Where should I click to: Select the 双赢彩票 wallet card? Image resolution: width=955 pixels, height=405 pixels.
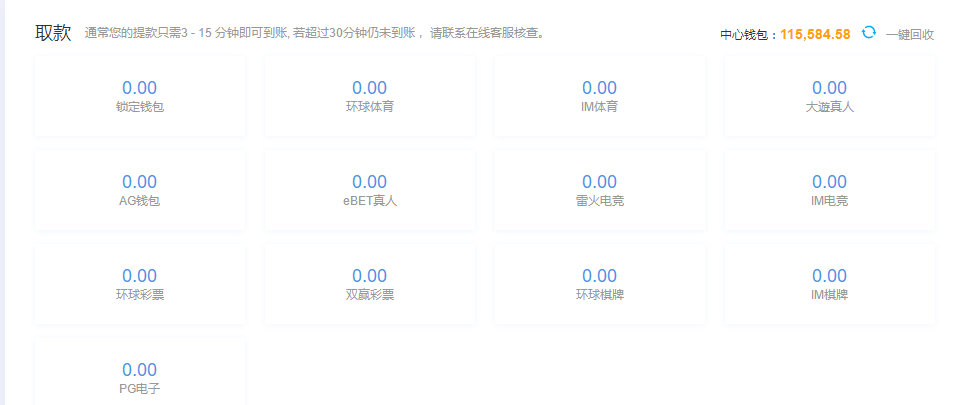point(370,284)
